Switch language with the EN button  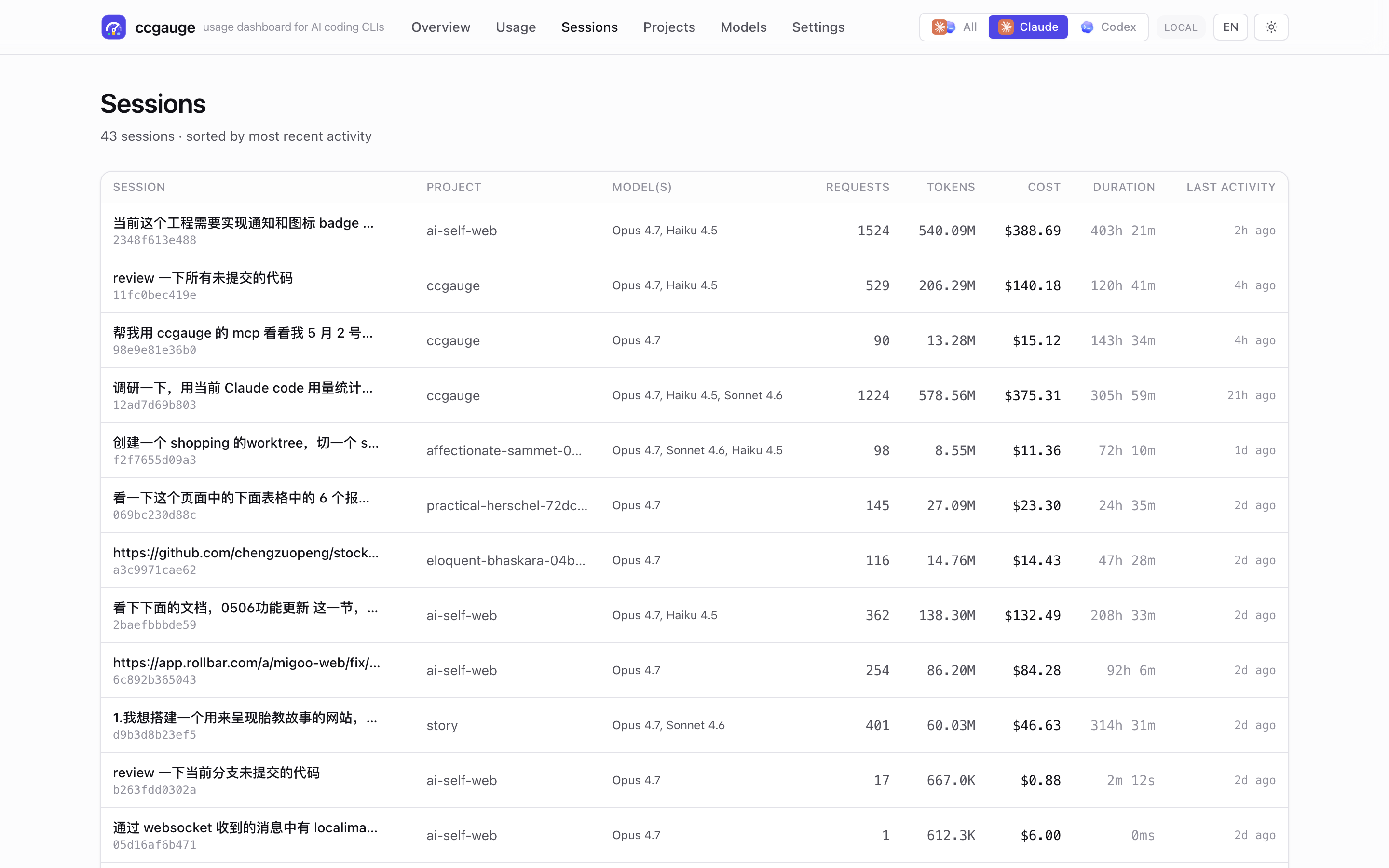[1230, 27]
